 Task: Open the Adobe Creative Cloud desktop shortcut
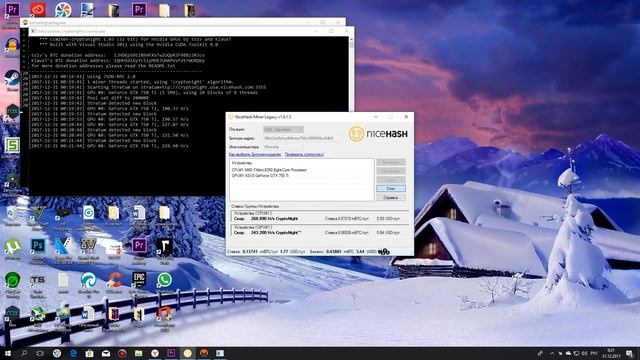point(38,9)
